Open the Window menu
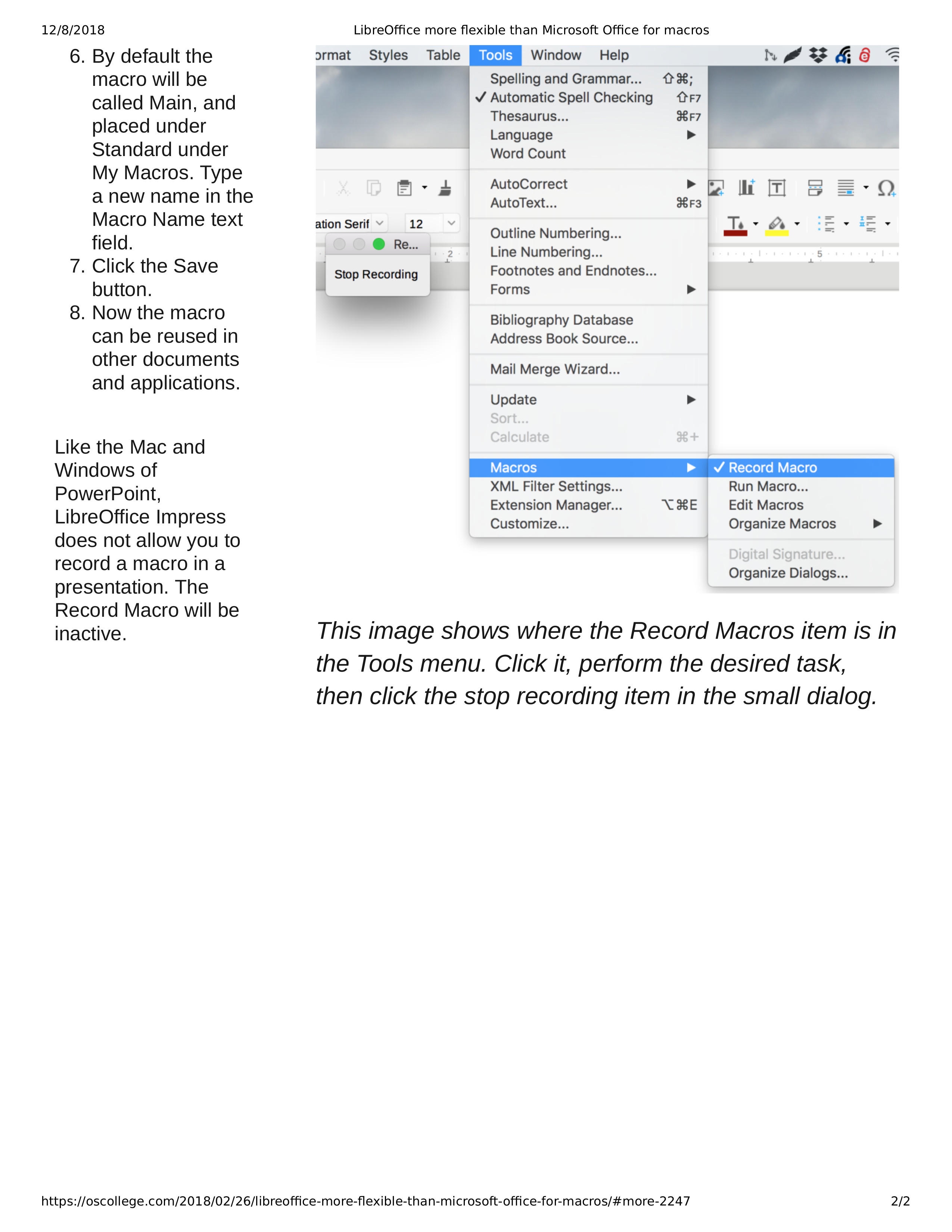This screenshot has width=952, height=1232. (x=556, y=55)
